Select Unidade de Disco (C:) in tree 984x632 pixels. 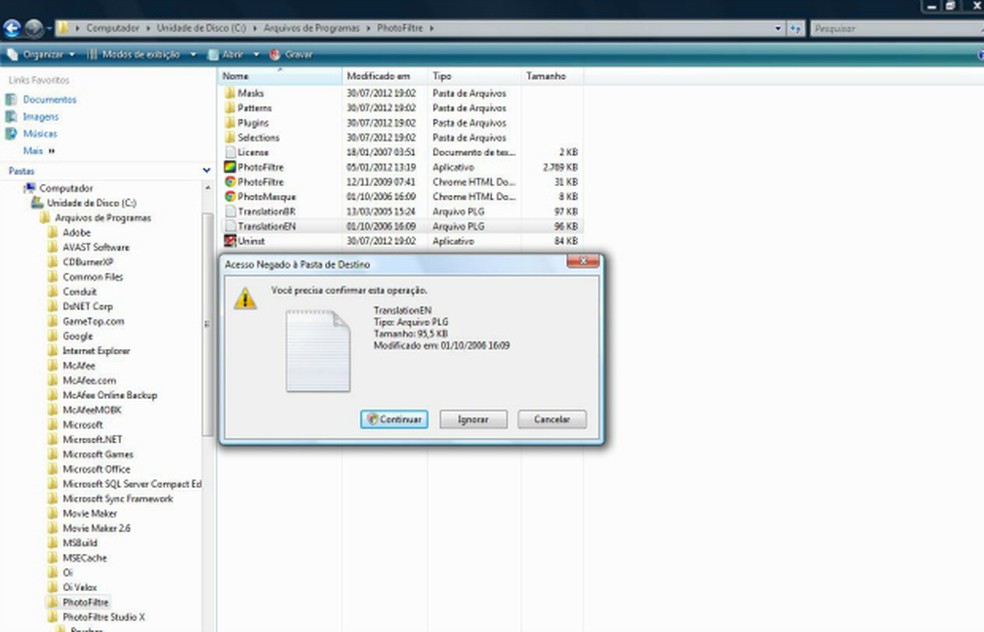coord(92,203)
